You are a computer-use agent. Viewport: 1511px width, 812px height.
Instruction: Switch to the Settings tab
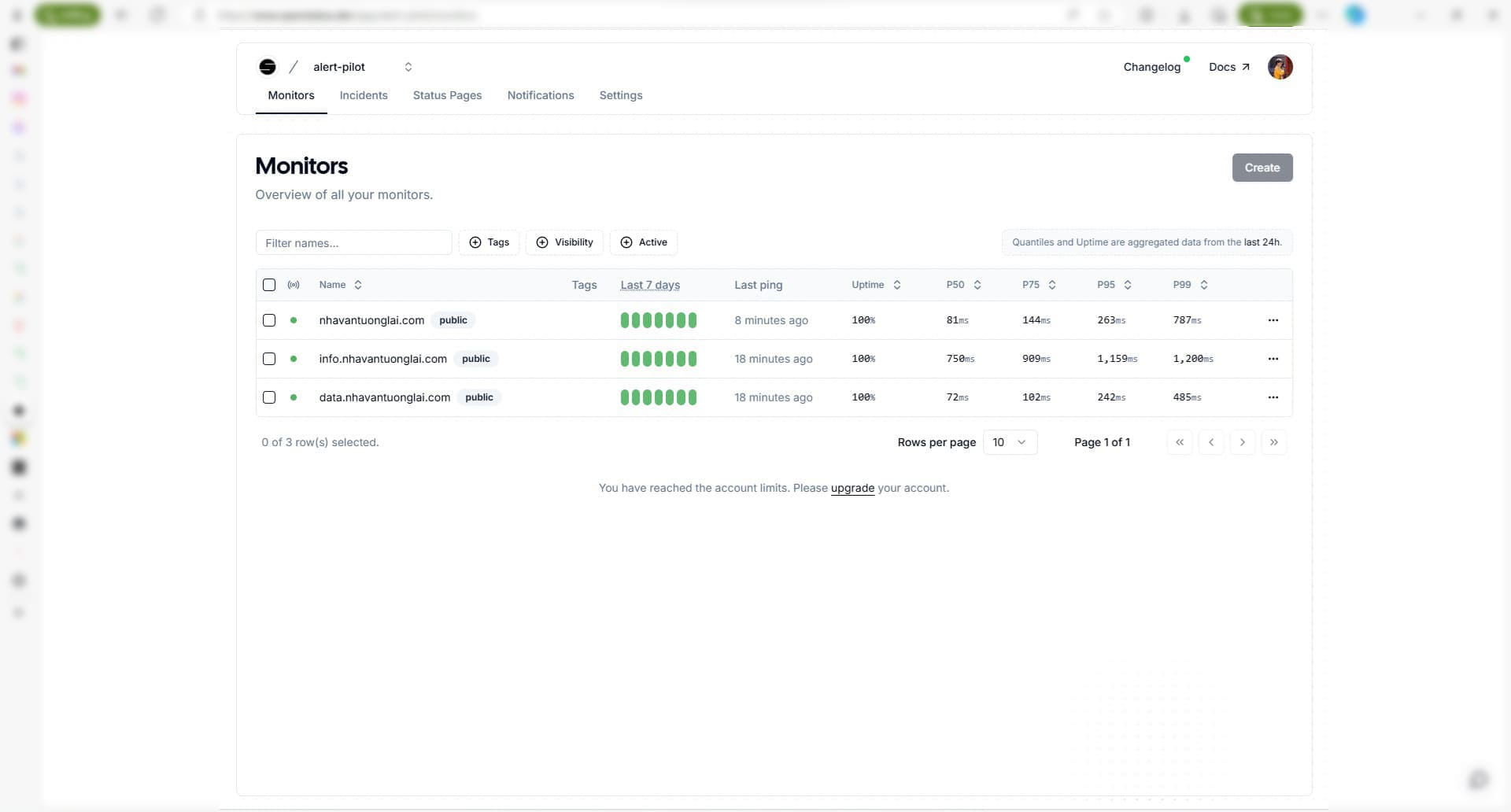pos(621,95)
